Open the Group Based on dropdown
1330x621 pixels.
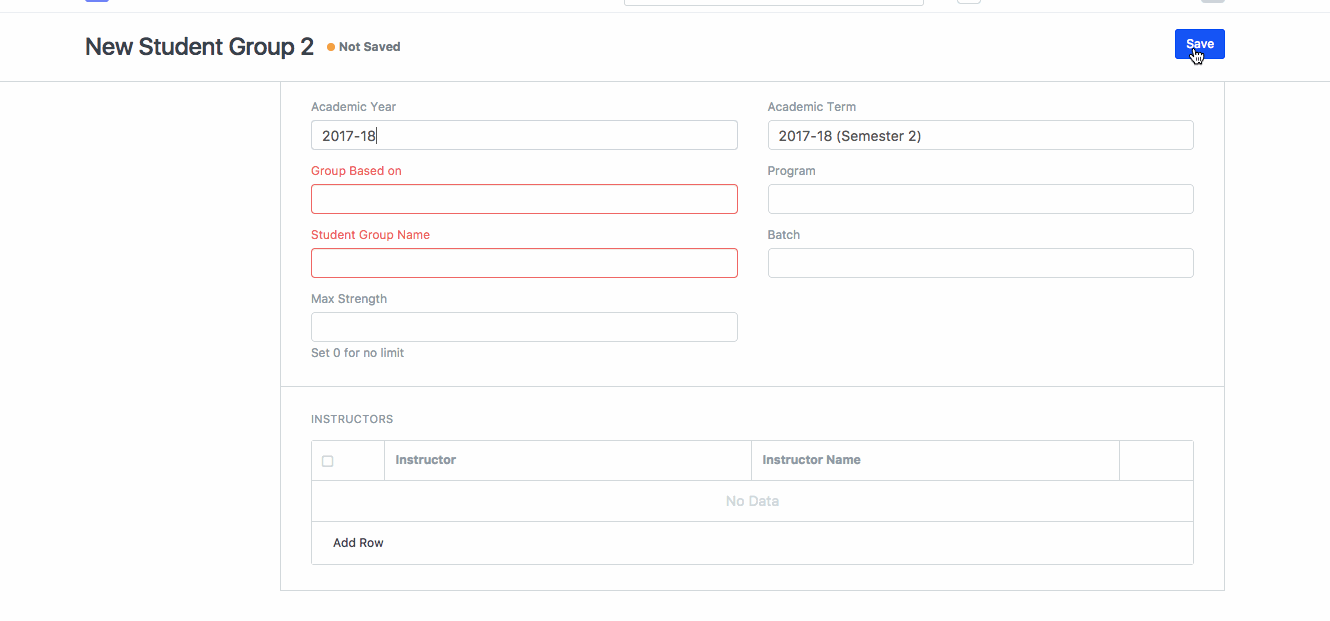(524, 199)
